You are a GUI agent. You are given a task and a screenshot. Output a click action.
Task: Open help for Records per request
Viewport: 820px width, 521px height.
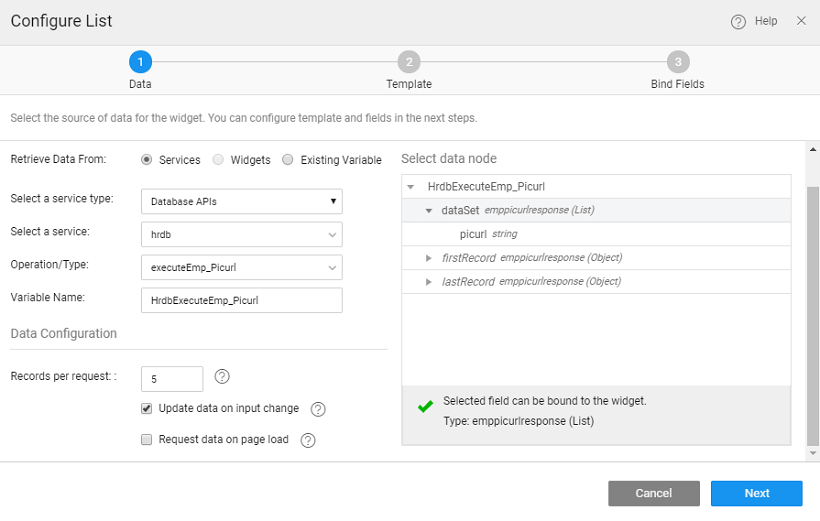coord(222,377)
